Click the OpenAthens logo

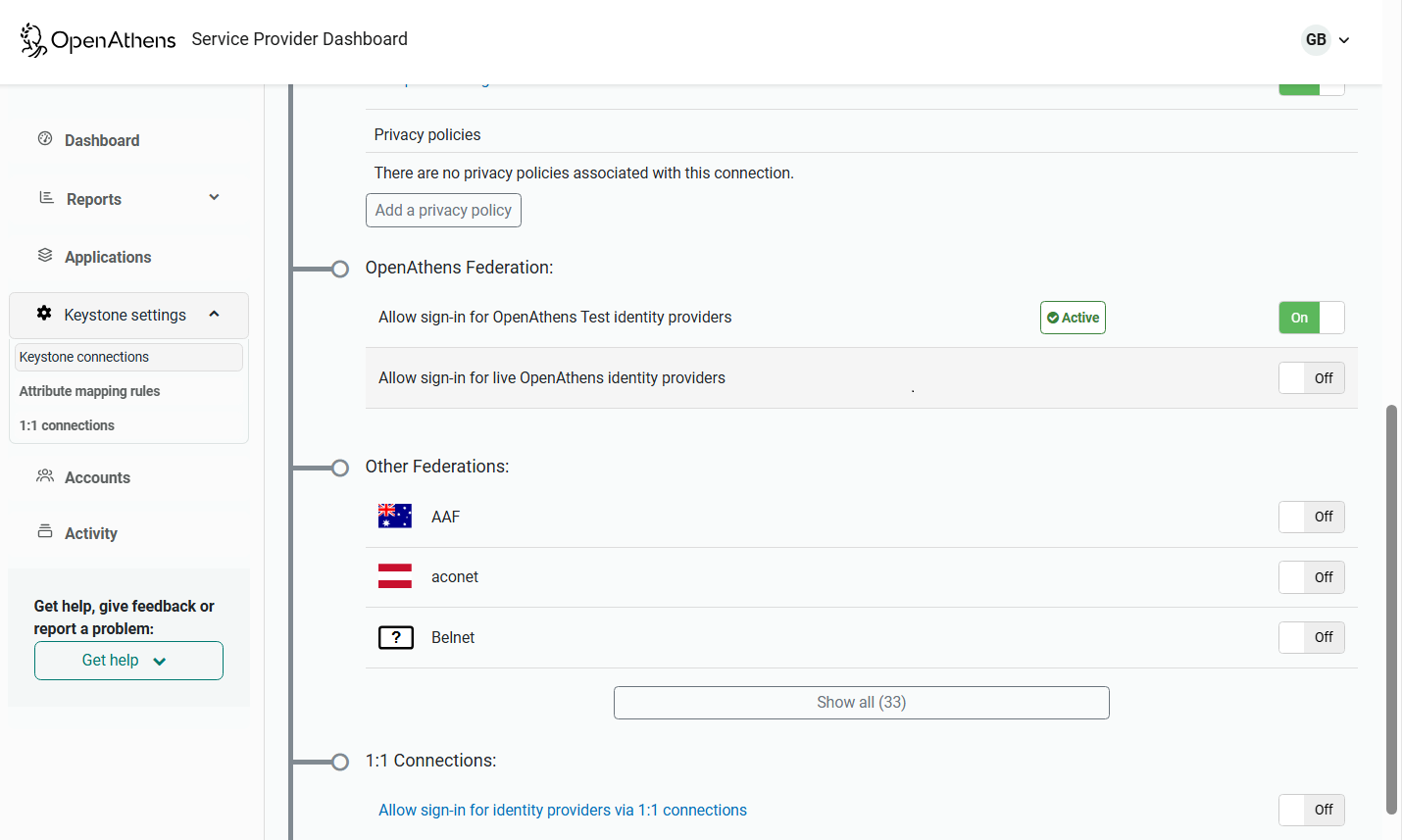pyautogui.click(x=96, y=40)
